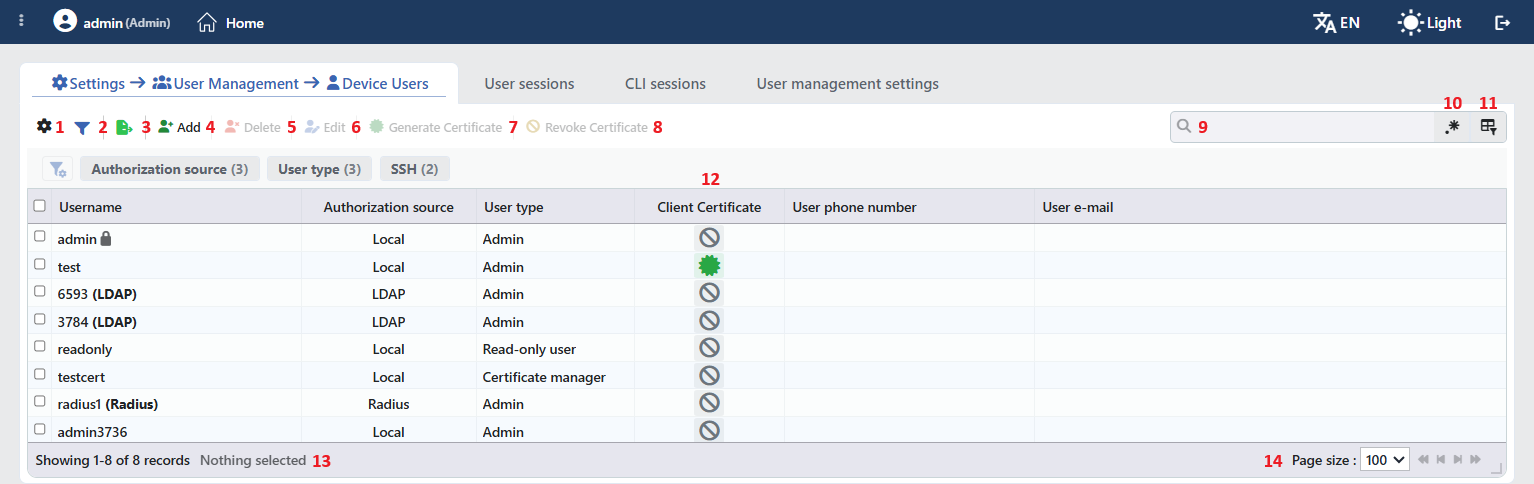Go to the last page icon
The height and width of the screenshot is (484, 1534).
click(1474, 460)
